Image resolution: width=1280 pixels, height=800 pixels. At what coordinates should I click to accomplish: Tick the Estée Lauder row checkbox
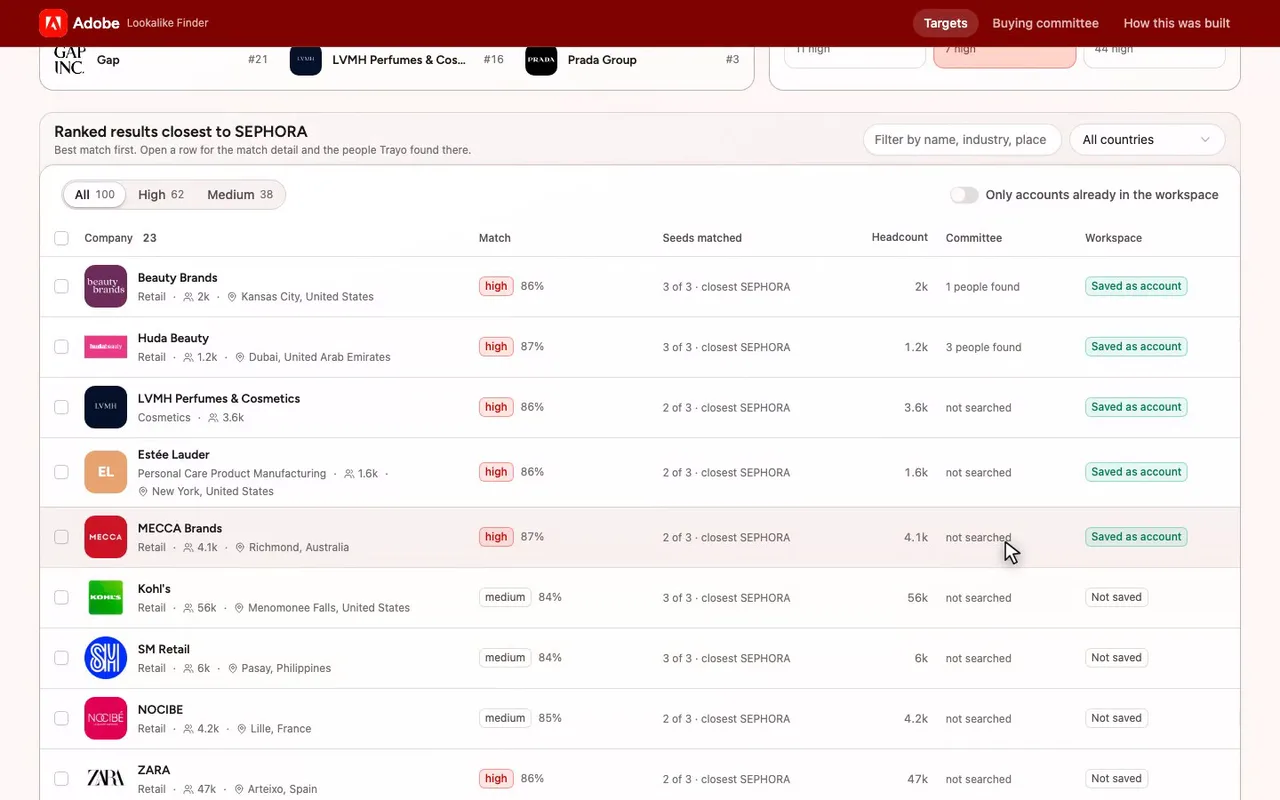[62, 472]
